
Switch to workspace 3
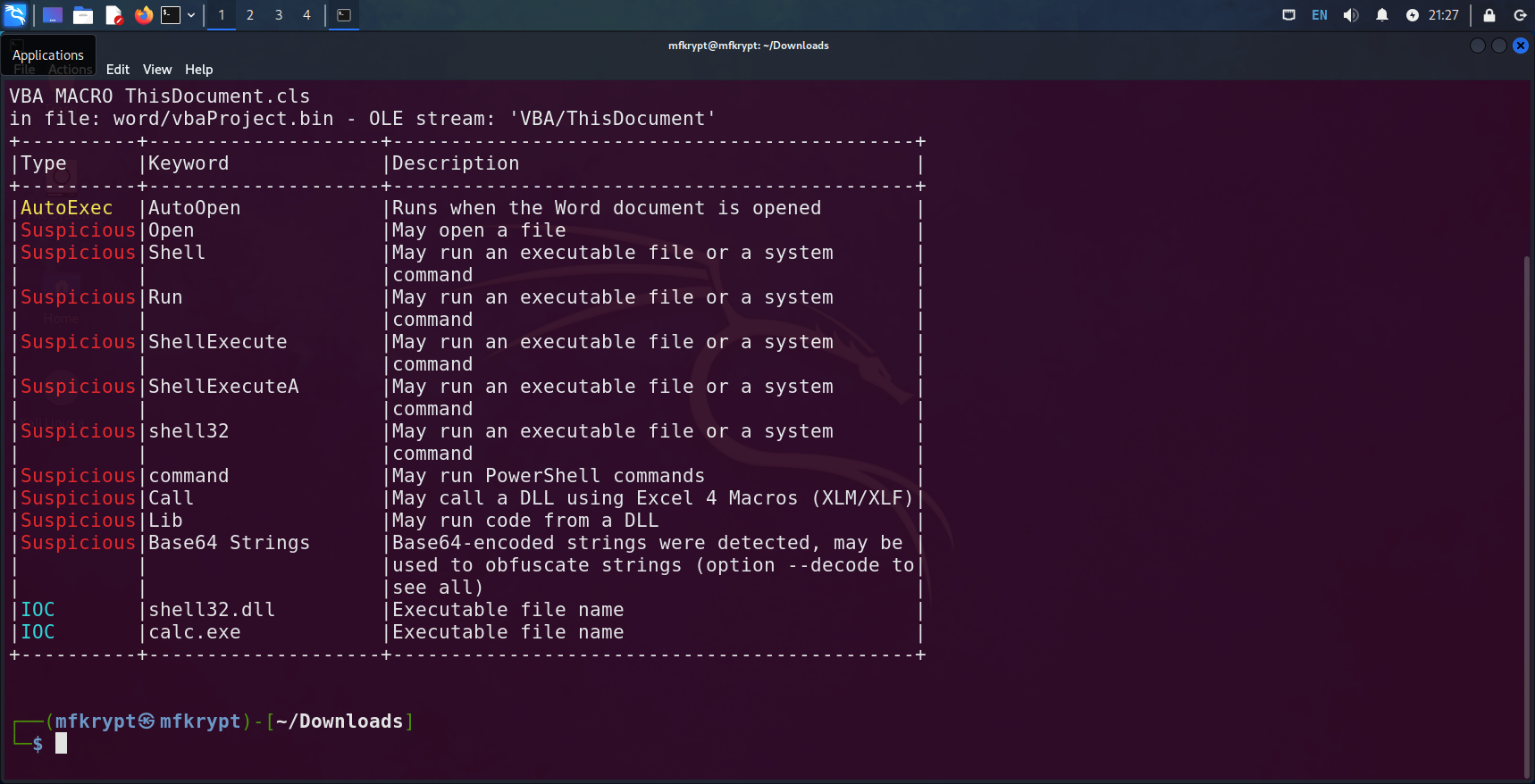coord(279,15)
